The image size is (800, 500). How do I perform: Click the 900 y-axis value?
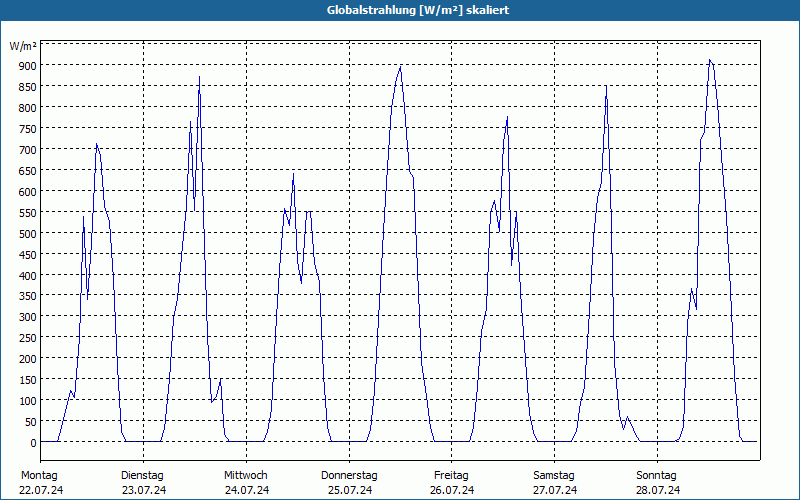pyautogui.click(x=28, y=66)
